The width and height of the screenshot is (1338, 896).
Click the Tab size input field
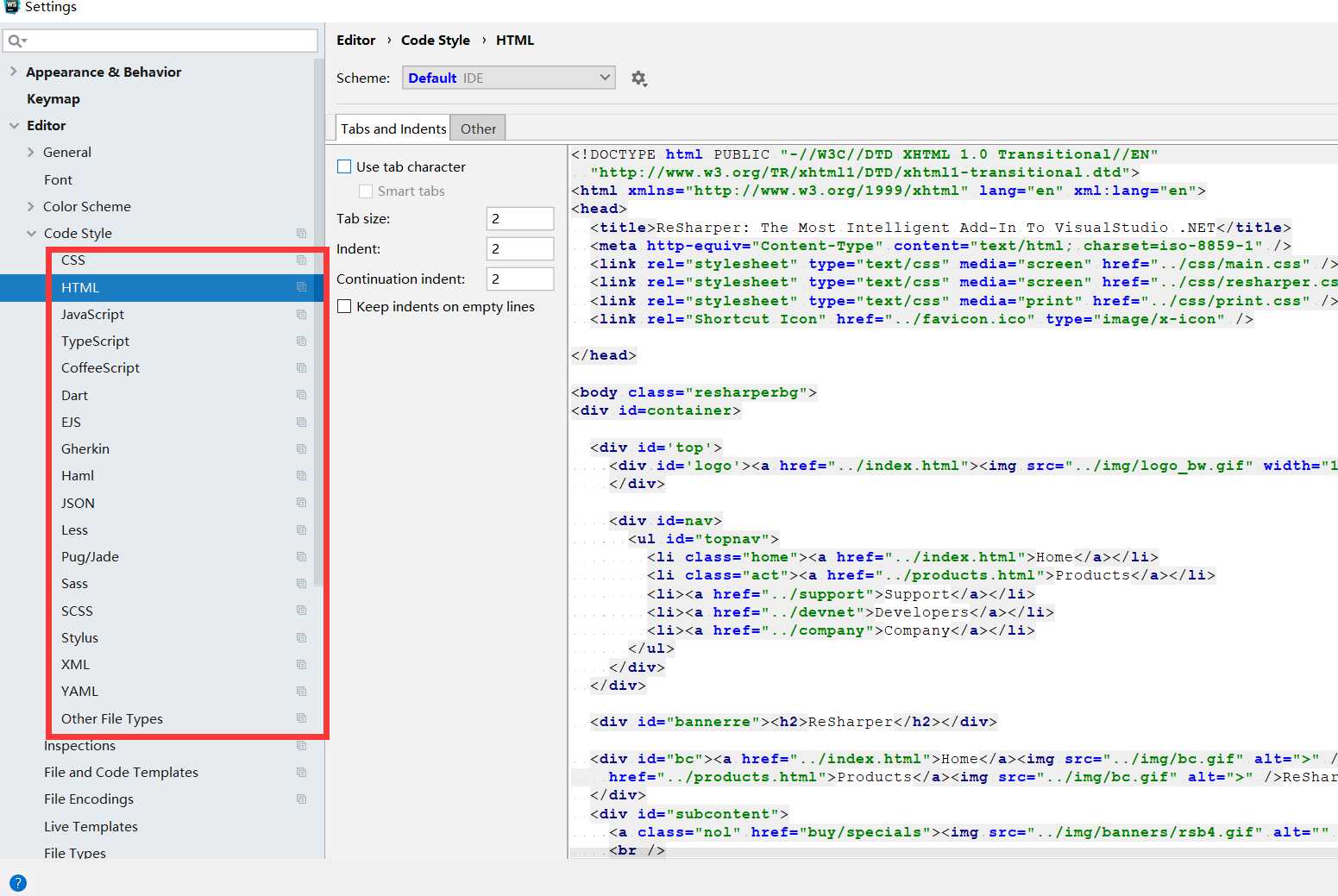520,218
